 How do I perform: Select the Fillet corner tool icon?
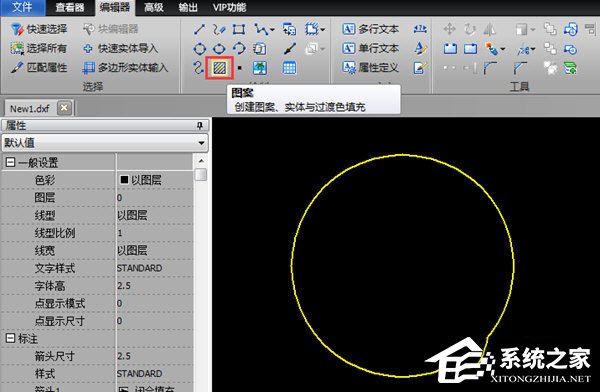pyautogui.click(x=490, y=68)
